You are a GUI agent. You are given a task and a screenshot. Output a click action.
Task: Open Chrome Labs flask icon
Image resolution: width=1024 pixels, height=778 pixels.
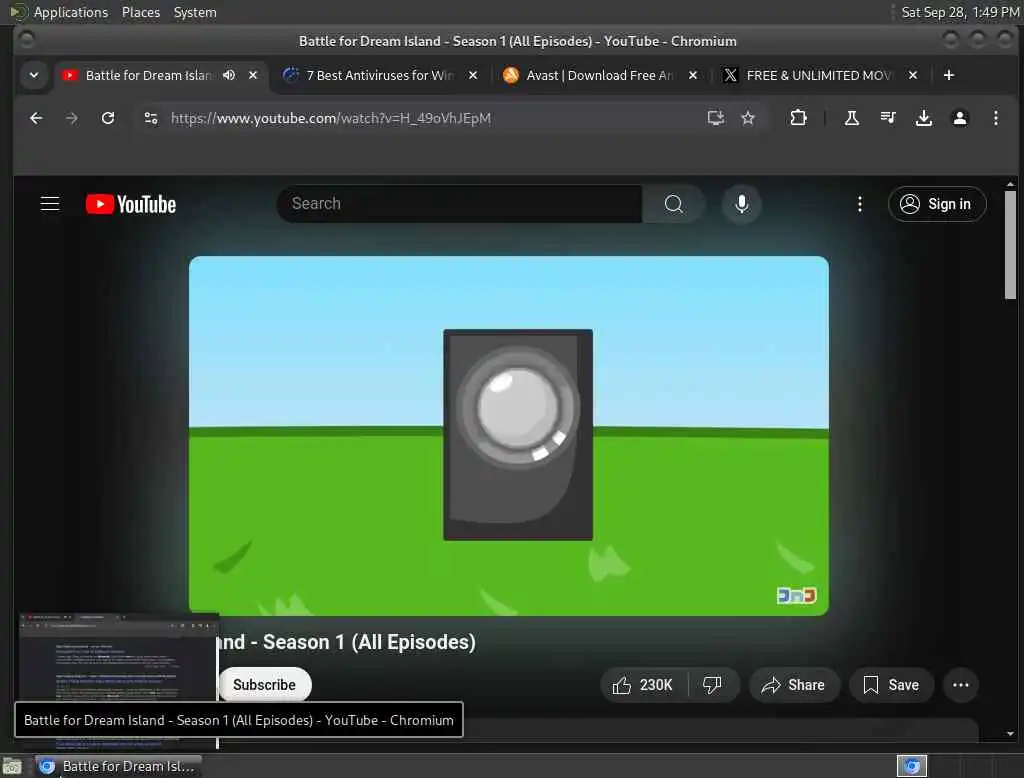tap(852, 118)
